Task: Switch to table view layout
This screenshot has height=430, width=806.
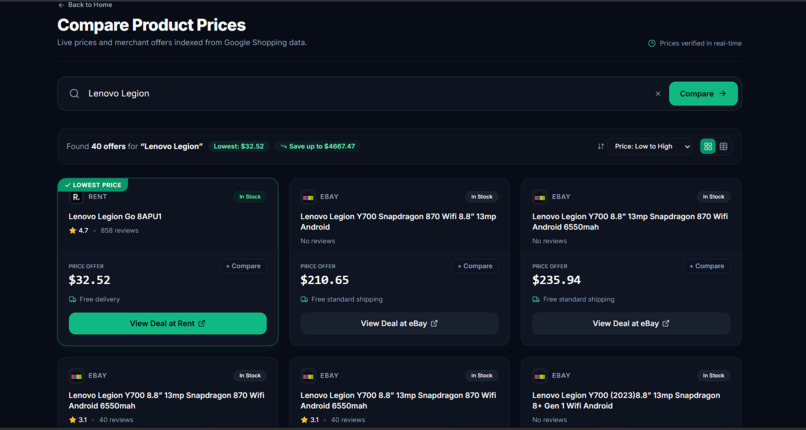Action: (723, 146)
